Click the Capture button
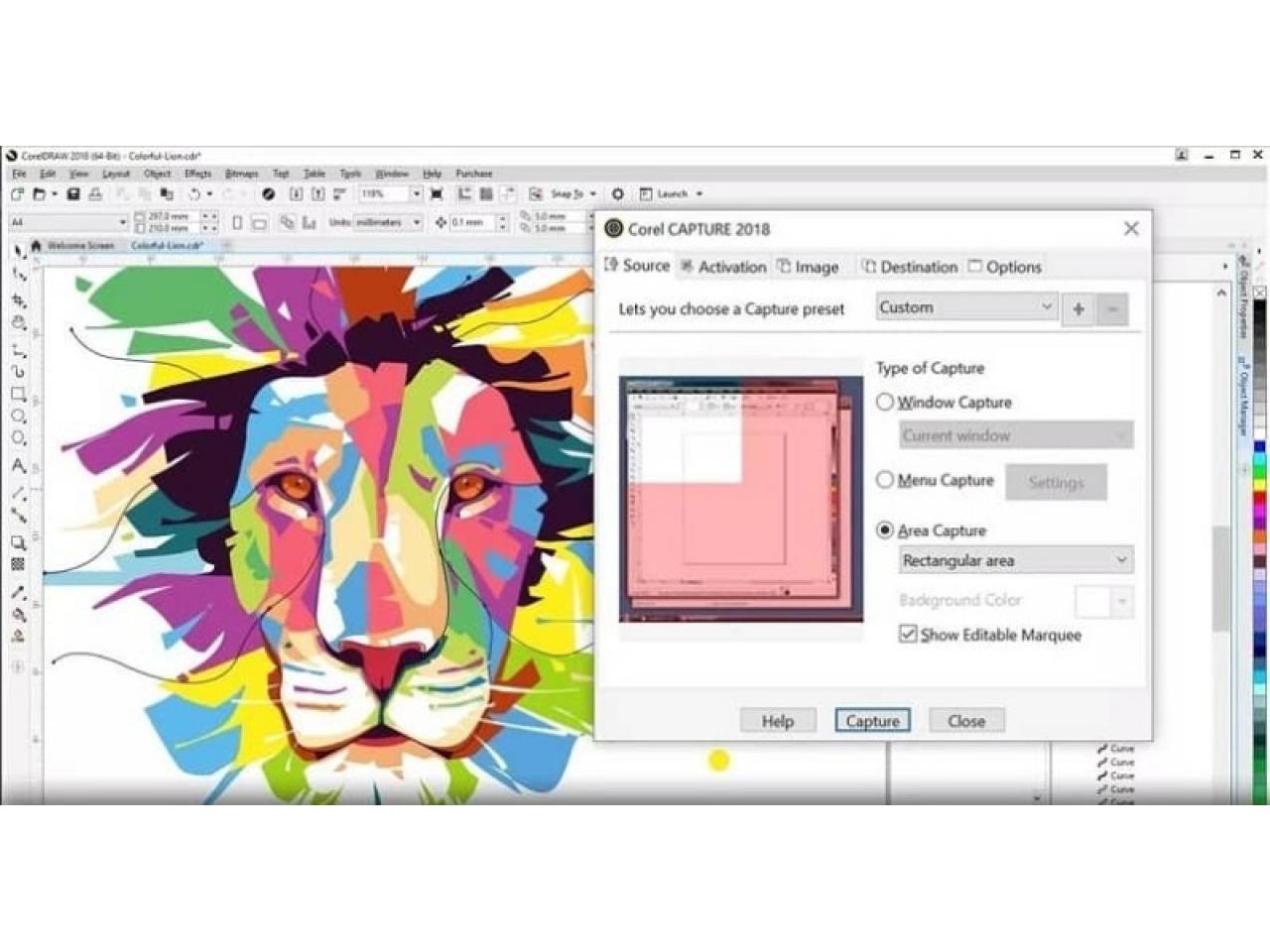Screen dimensions: 1270x952 [872, 721]
